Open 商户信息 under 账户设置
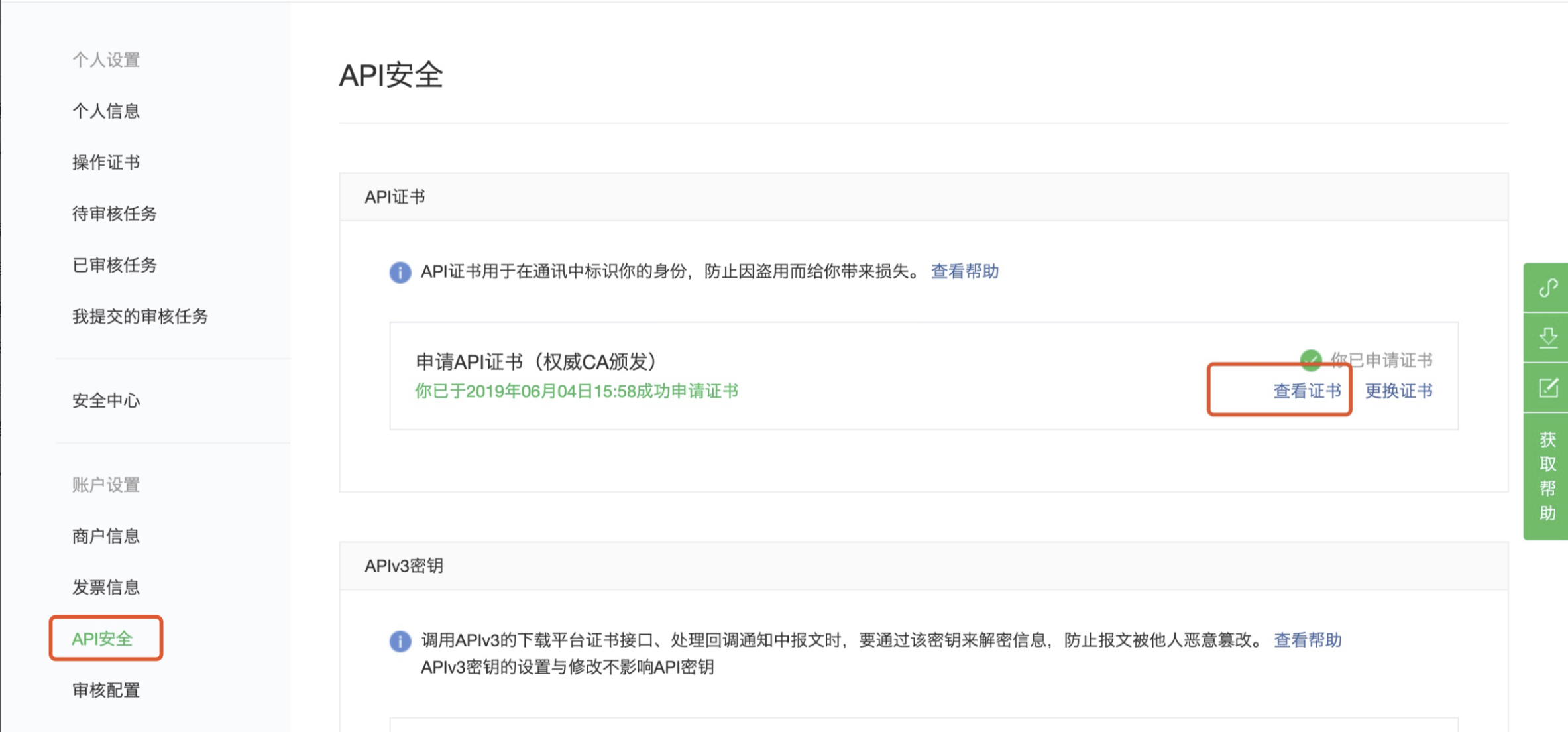 point(106,536)
